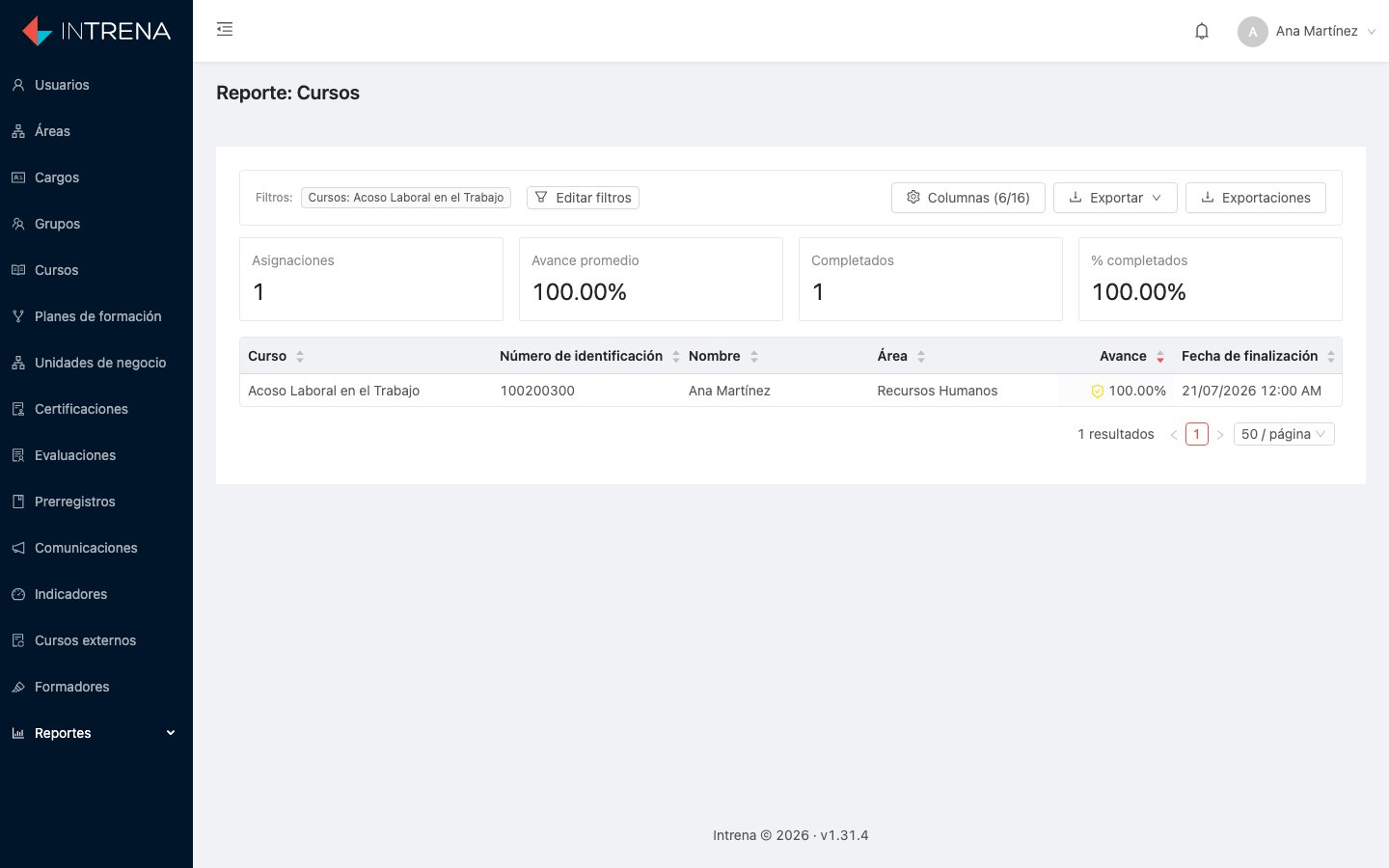Toggle sorting on the Avance column

pos(1116,356)
